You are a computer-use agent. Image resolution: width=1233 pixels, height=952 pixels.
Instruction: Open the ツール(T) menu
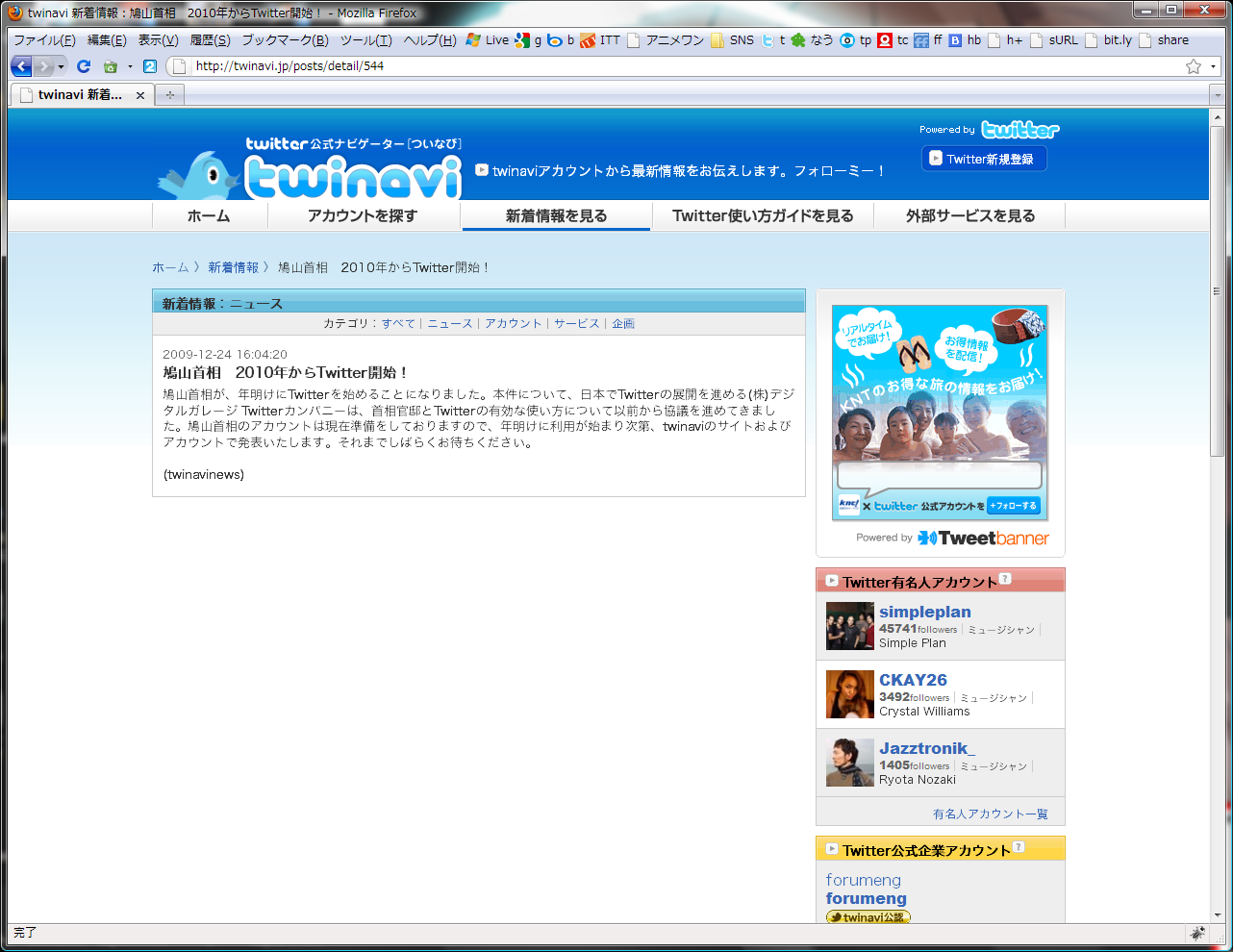[365, 40]
